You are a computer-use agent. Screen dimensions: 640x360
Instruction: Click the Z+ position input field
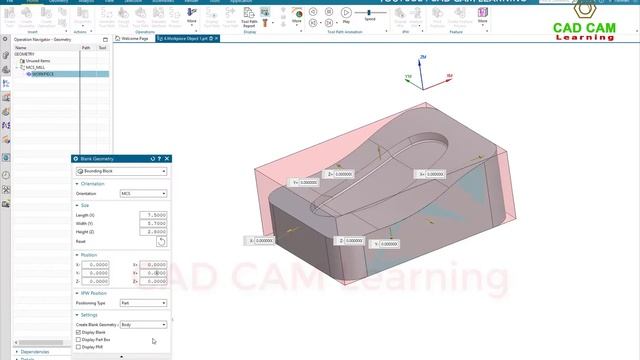(x=153, y=282)
